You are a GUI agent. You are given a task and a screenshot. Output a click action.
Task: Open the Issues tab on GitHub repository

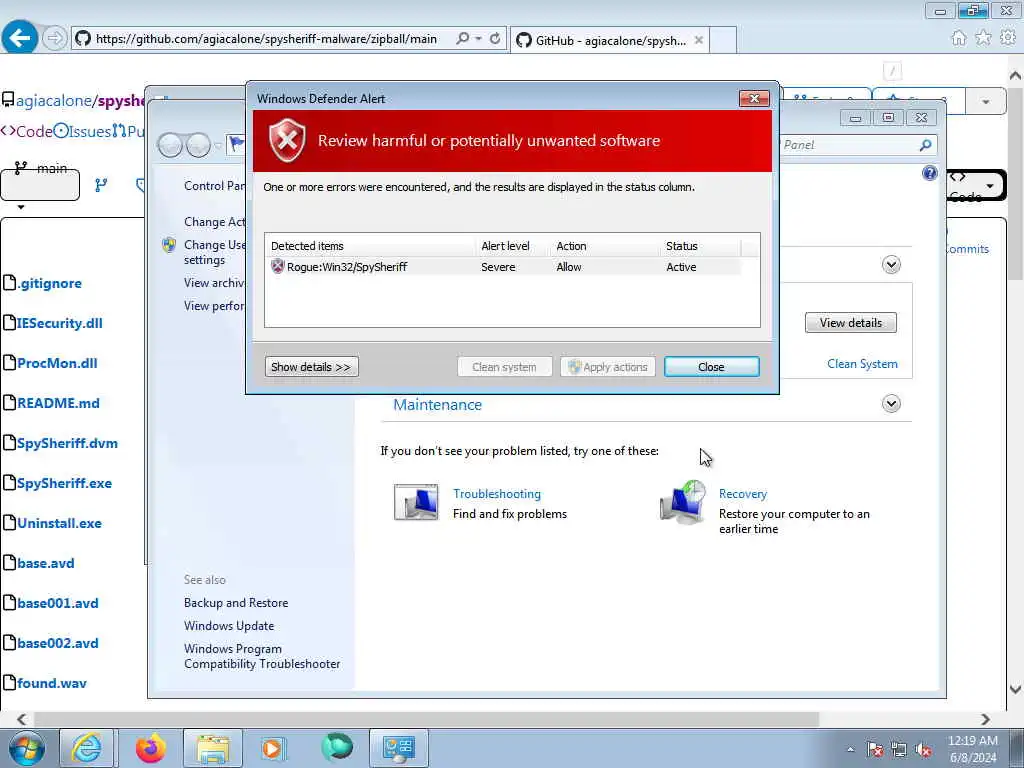[x=82, y=131]
